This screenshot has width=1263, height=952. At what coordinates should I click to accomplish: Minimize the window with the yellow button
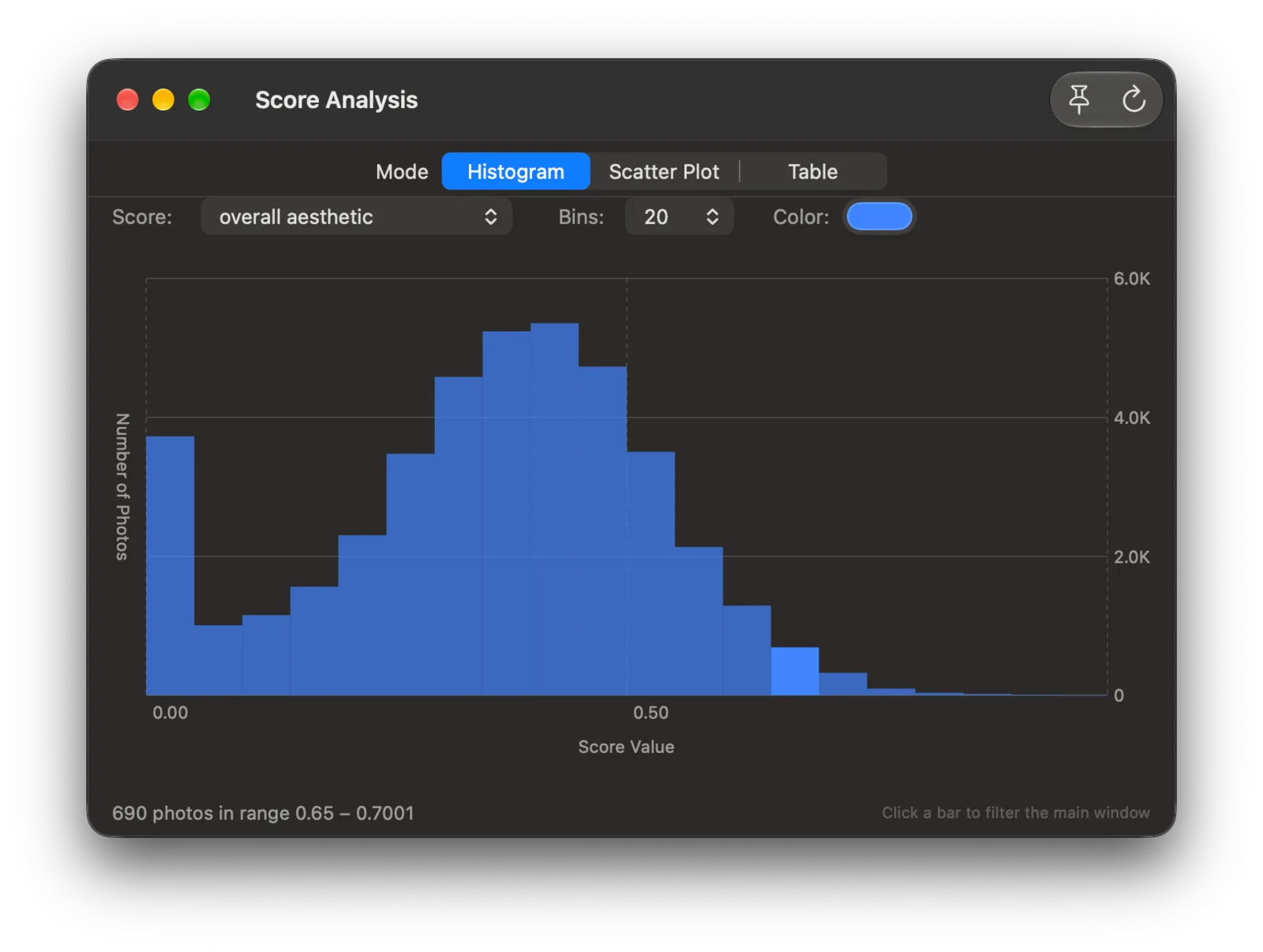point(163,100)
